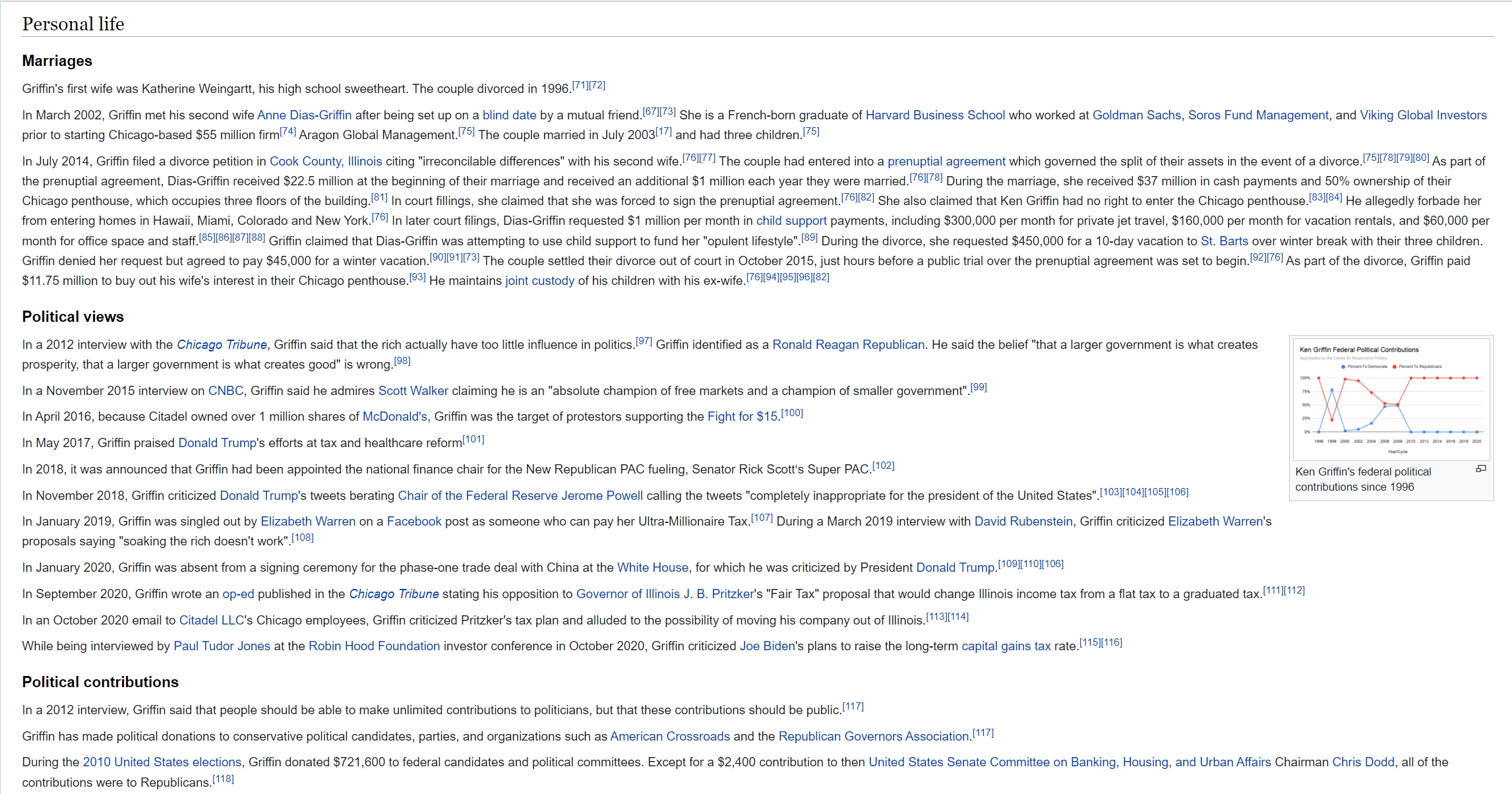Image resolution: width=1512 pixels, height=794 pixels.
Task: Follow the Paul Tudor Jones link
Action: (222, 646)
